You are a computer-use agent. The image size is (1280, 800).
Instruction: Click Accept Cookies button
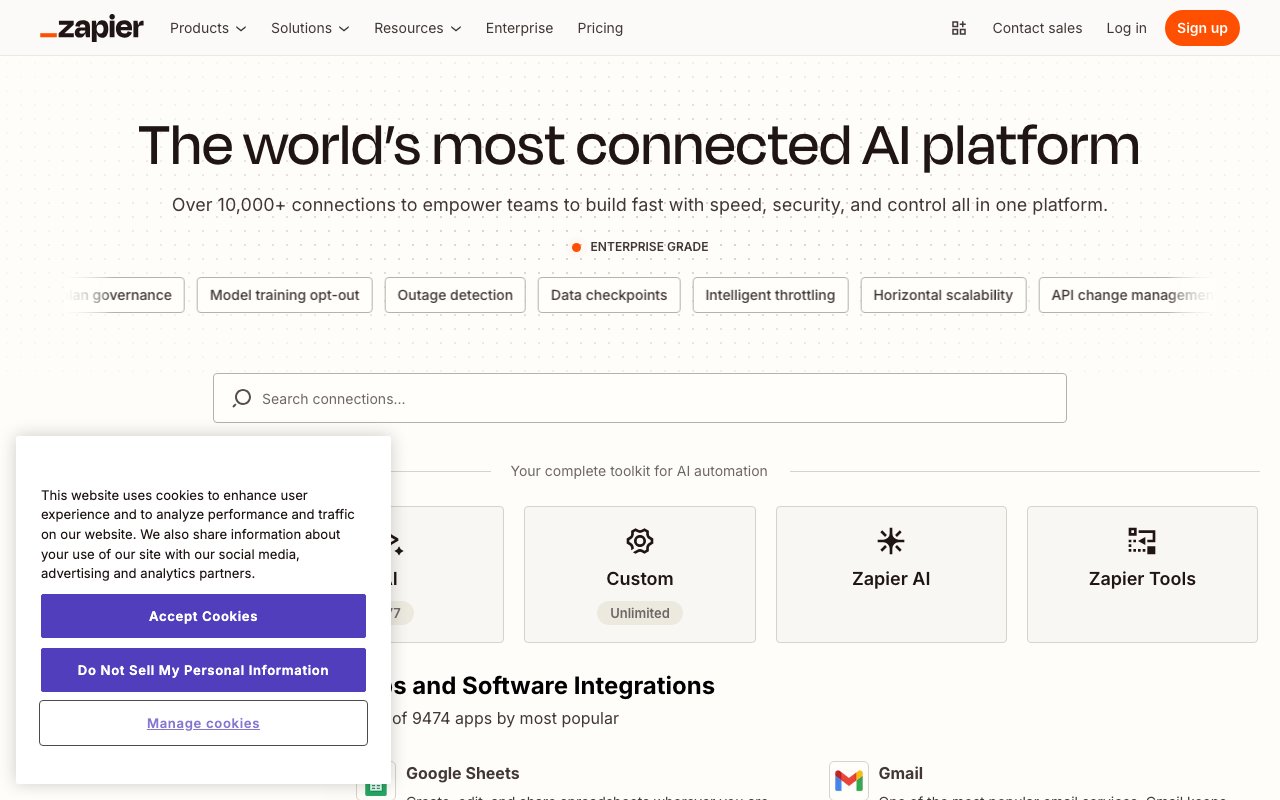(203, 616)
